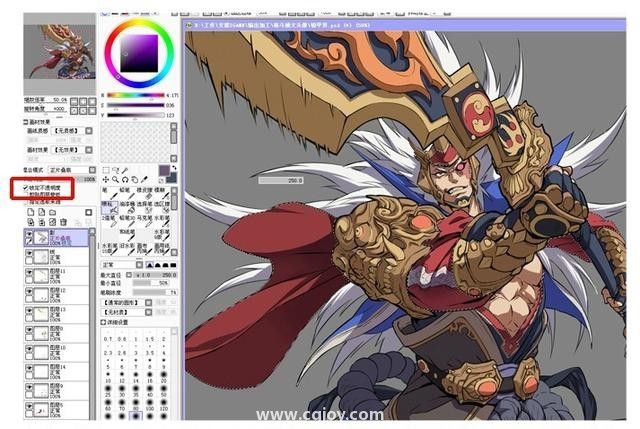Screen dimensions: 640x429
Task: Swap foreground and background colors arrow
Action: tap(174, 168)
